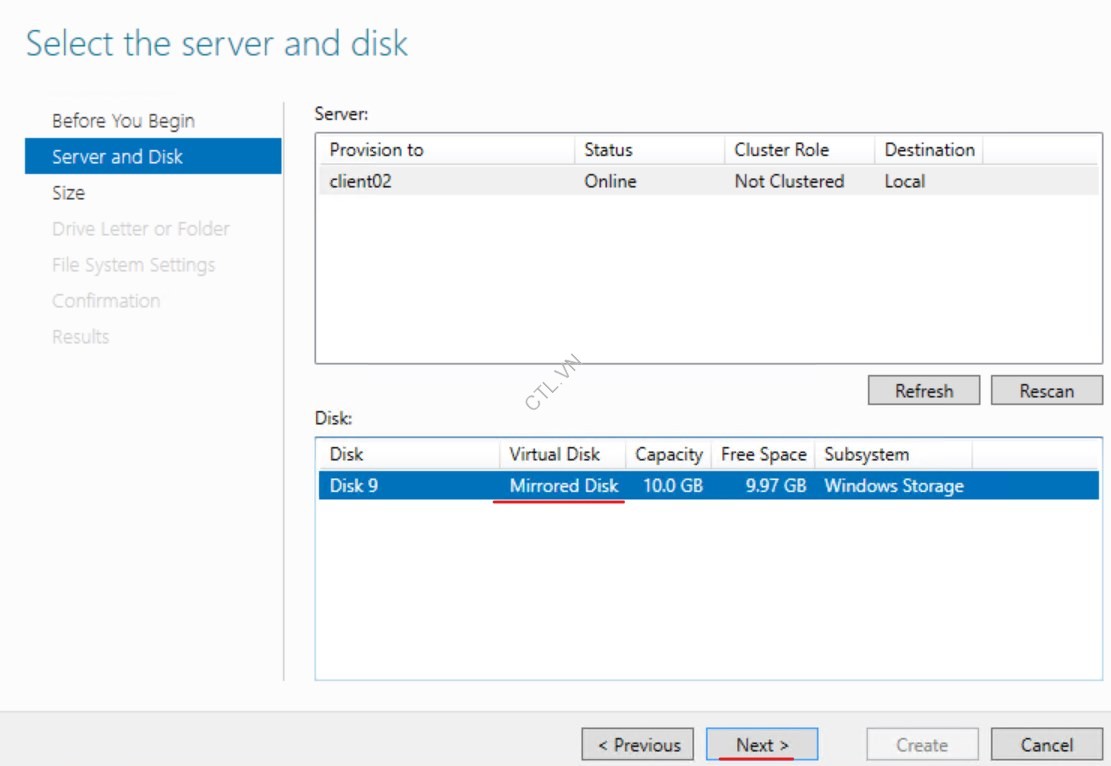This screenshot has height=766, width=1111.
Task: Select the Disk 9 Mirrored Disk row
Action: [x=708, y=486]
